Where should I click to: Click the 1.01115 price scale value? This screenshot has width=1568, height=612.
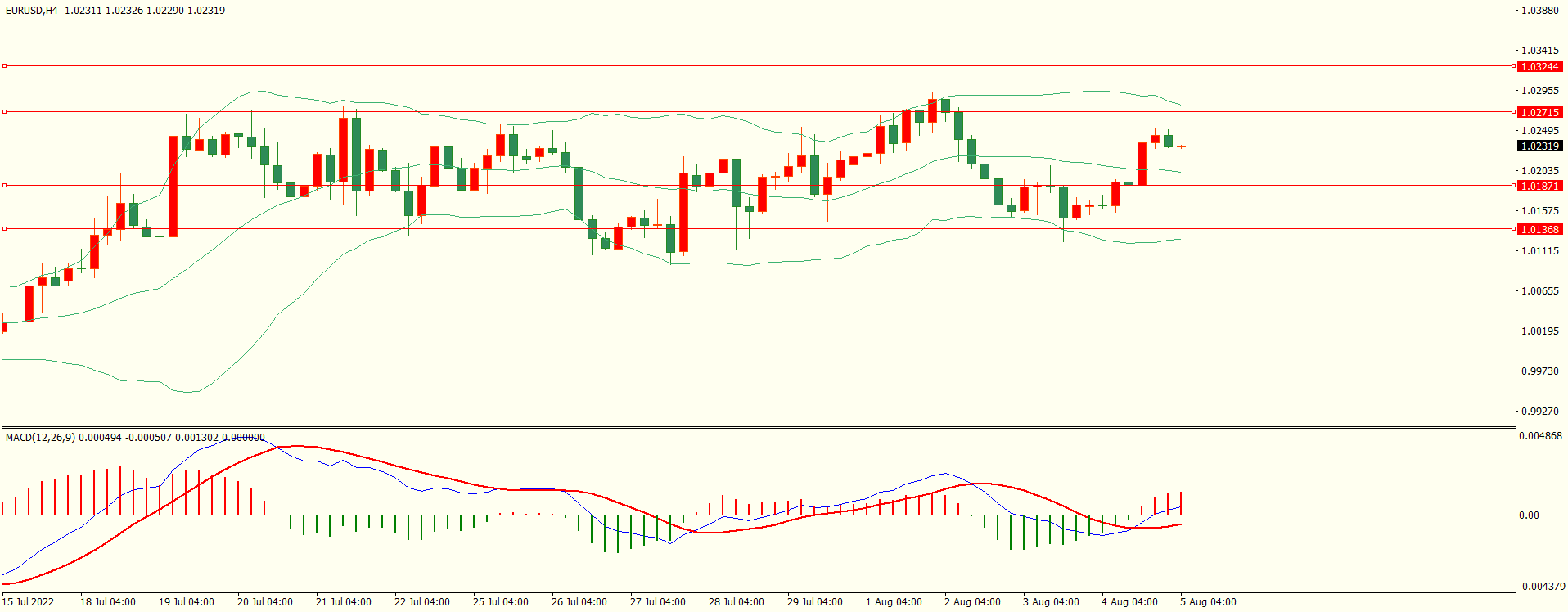(1540, 251)
